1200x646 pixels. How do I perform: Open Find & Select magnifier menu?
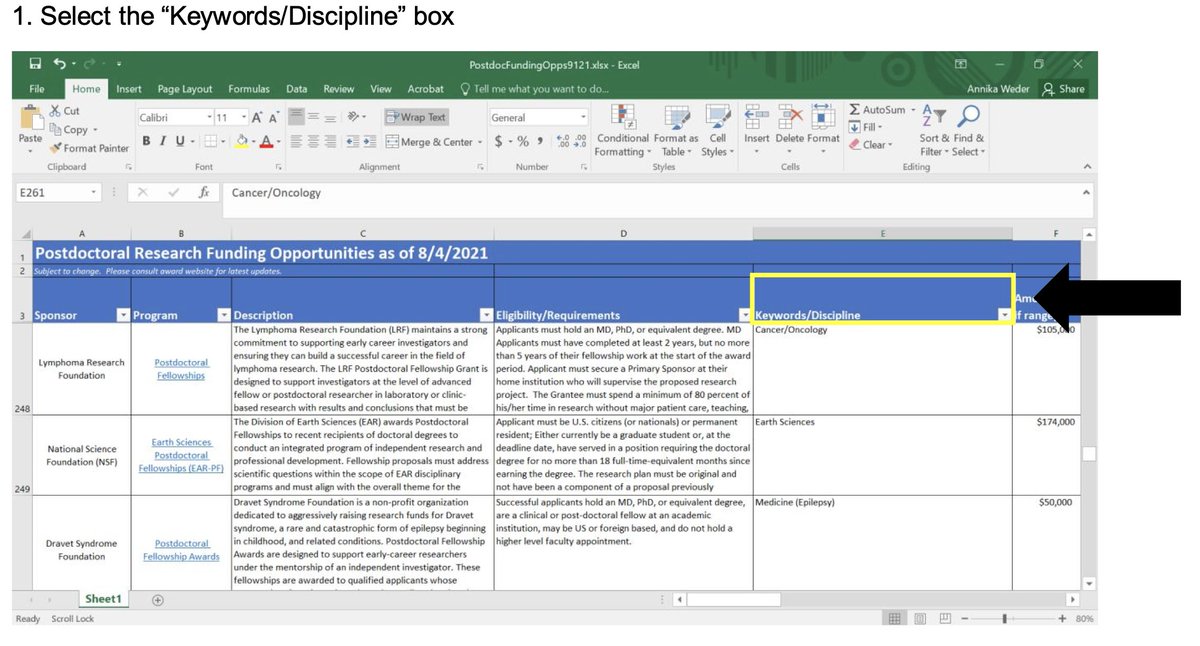point(968,131)
